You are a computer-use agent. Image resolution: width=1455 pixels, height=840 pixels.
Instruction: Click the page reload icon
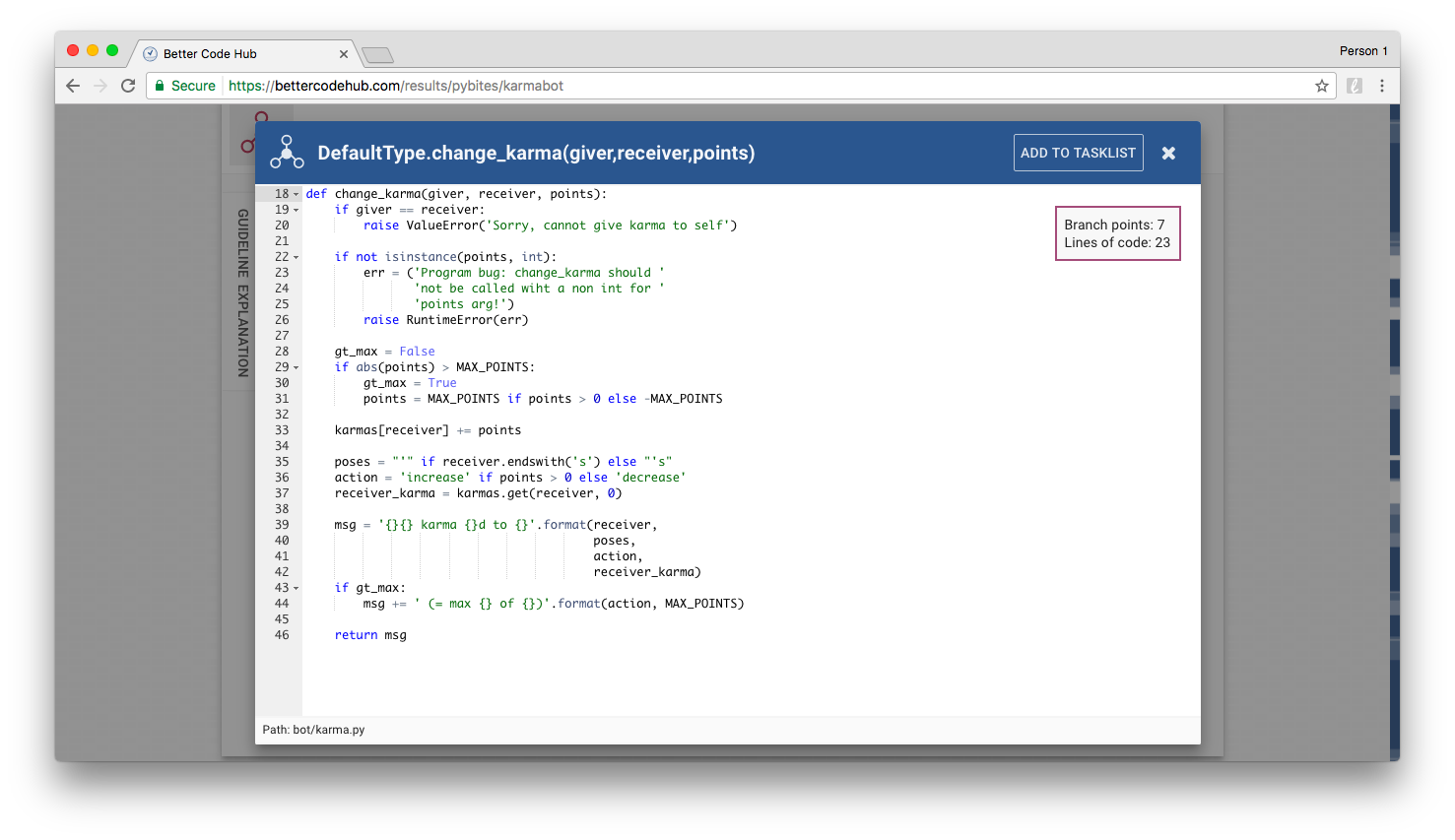point(128,86)
